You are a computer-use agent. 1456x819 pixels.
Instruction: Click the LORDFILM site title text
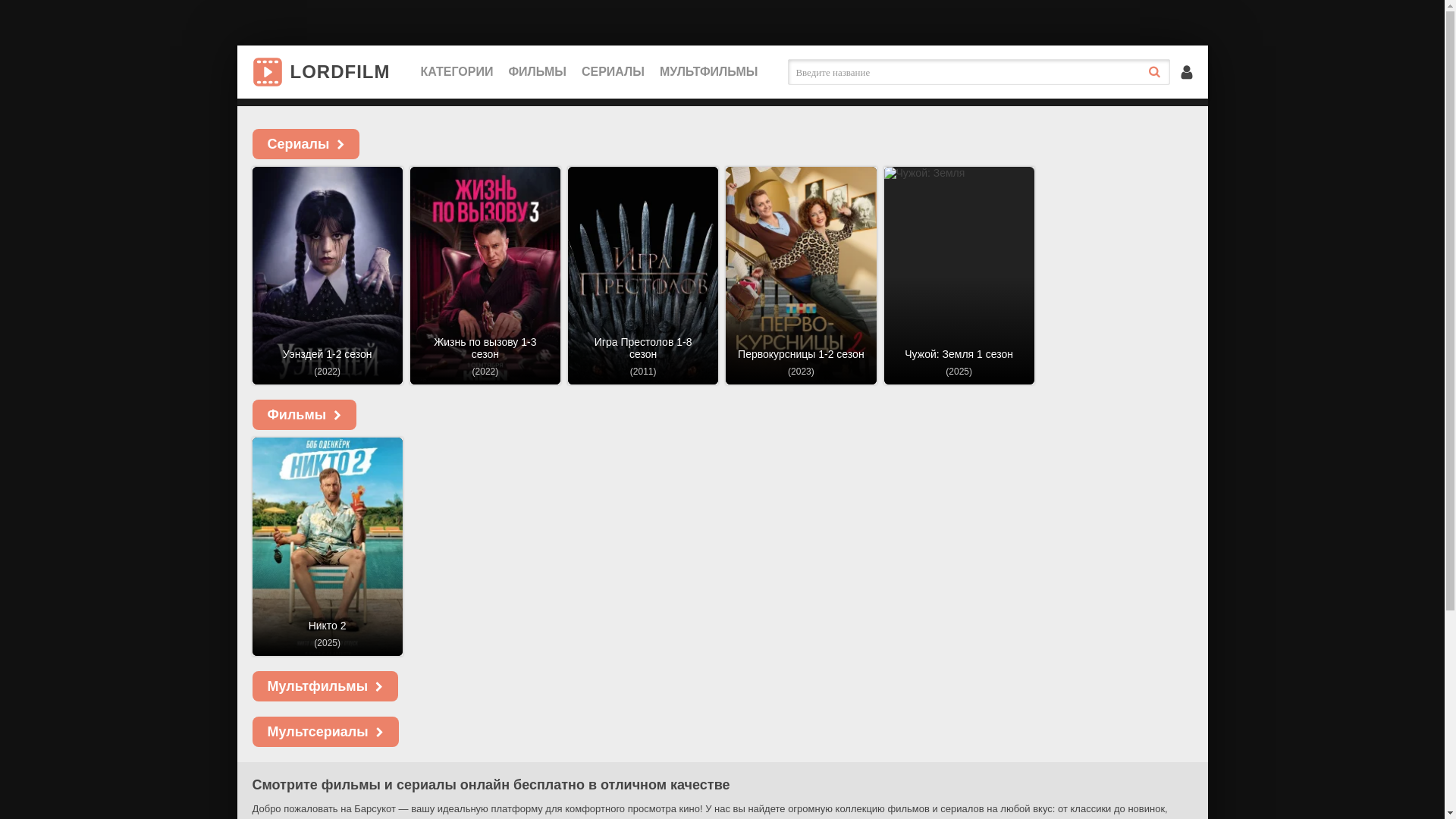tap(340, 72)
